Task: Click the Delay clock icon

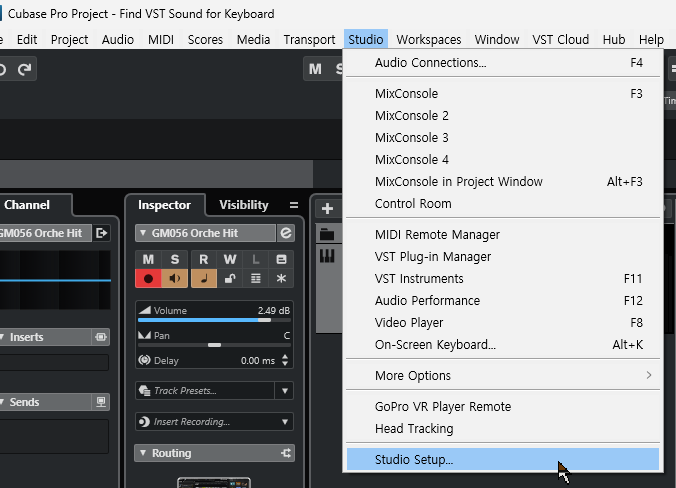Action: pos(144,360)
